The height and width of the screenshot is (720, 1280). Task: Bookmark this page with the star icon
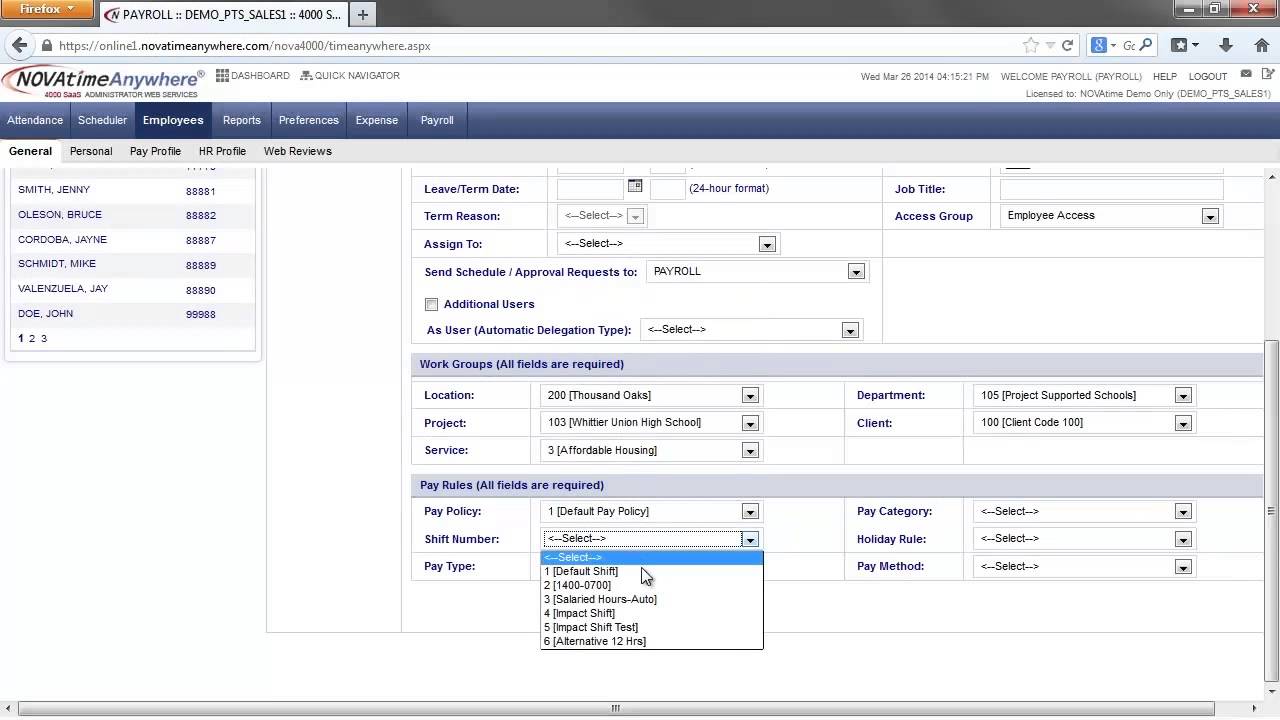(x=1031, y=45)
